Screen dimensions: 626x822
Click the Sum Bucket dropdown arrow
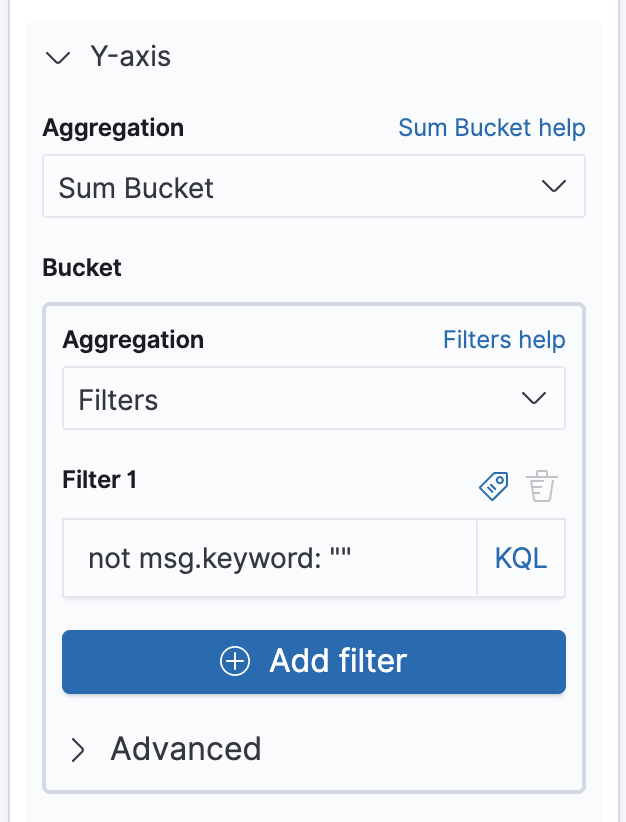click(553, 187)
